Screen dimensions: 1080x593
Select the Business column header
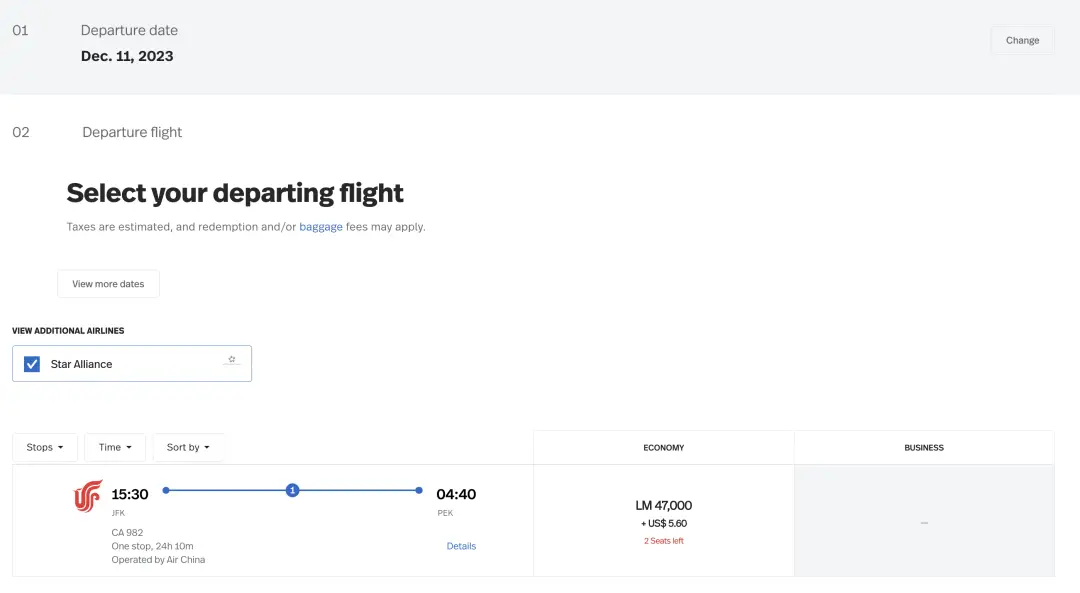tap(924, 448)
